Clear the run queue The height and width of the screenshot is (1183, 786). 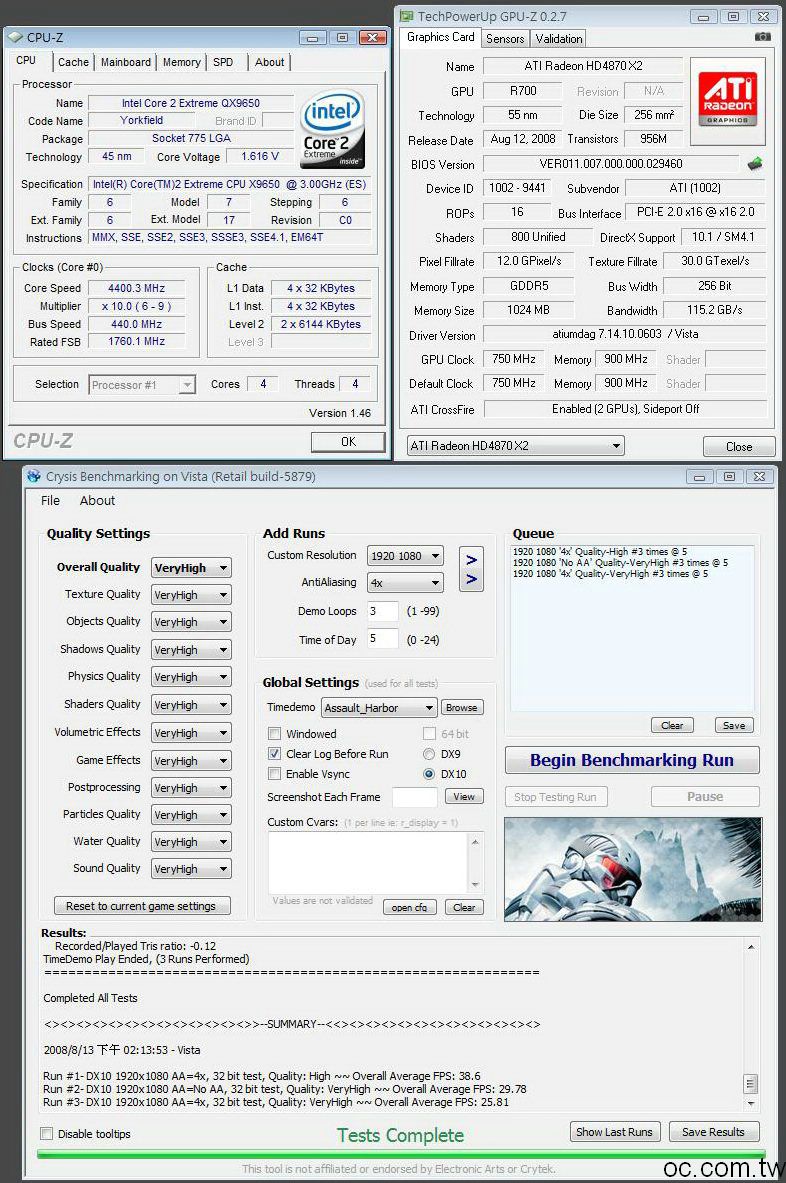pyautogui.click(x=672, y=725)
